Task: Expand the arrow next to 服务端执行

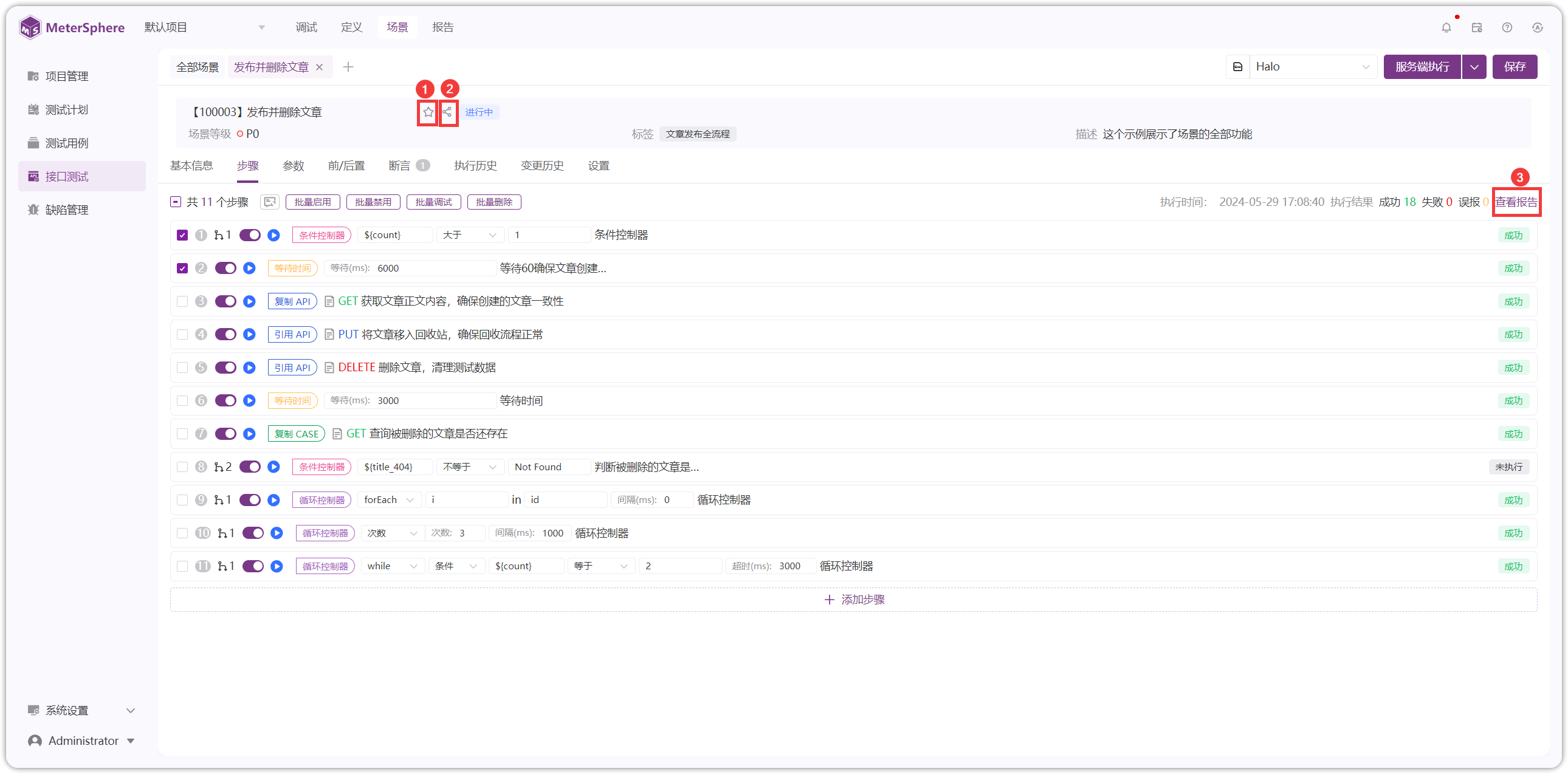Action: point(1474,67)
